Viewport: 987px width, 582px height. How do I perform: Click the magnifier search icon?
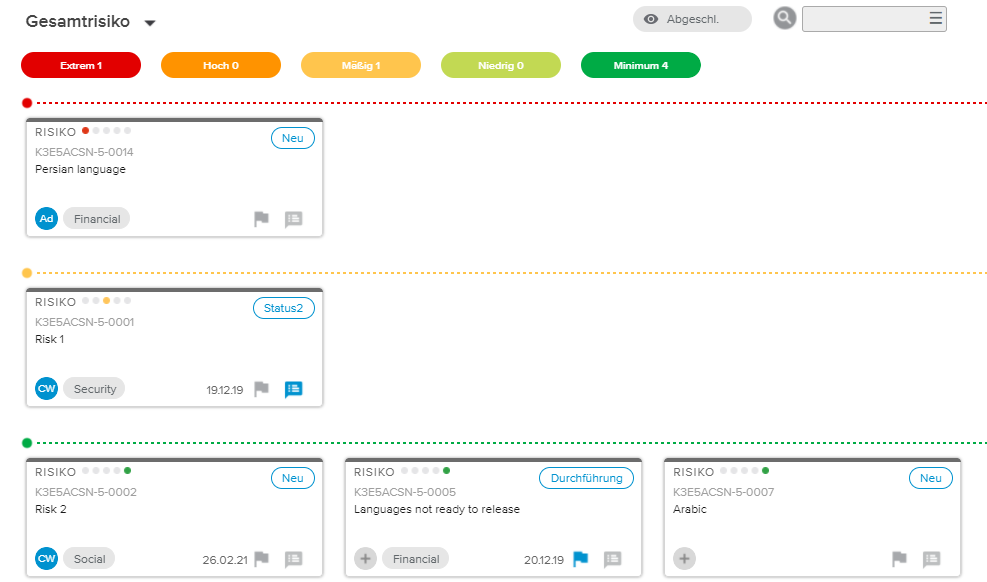785,18
